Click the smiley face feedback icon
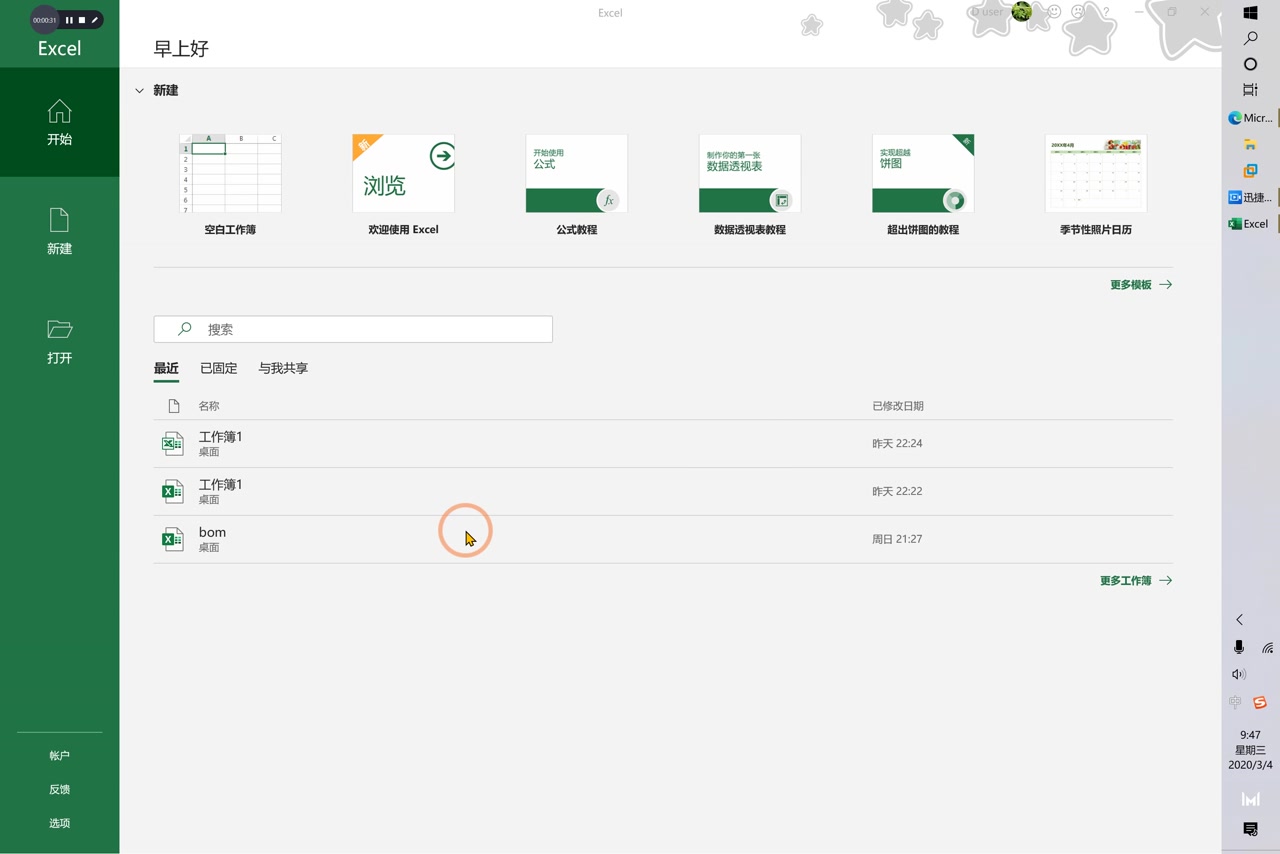The width and height of the screenshot is (1280, 854). (x=1053, y=12)
